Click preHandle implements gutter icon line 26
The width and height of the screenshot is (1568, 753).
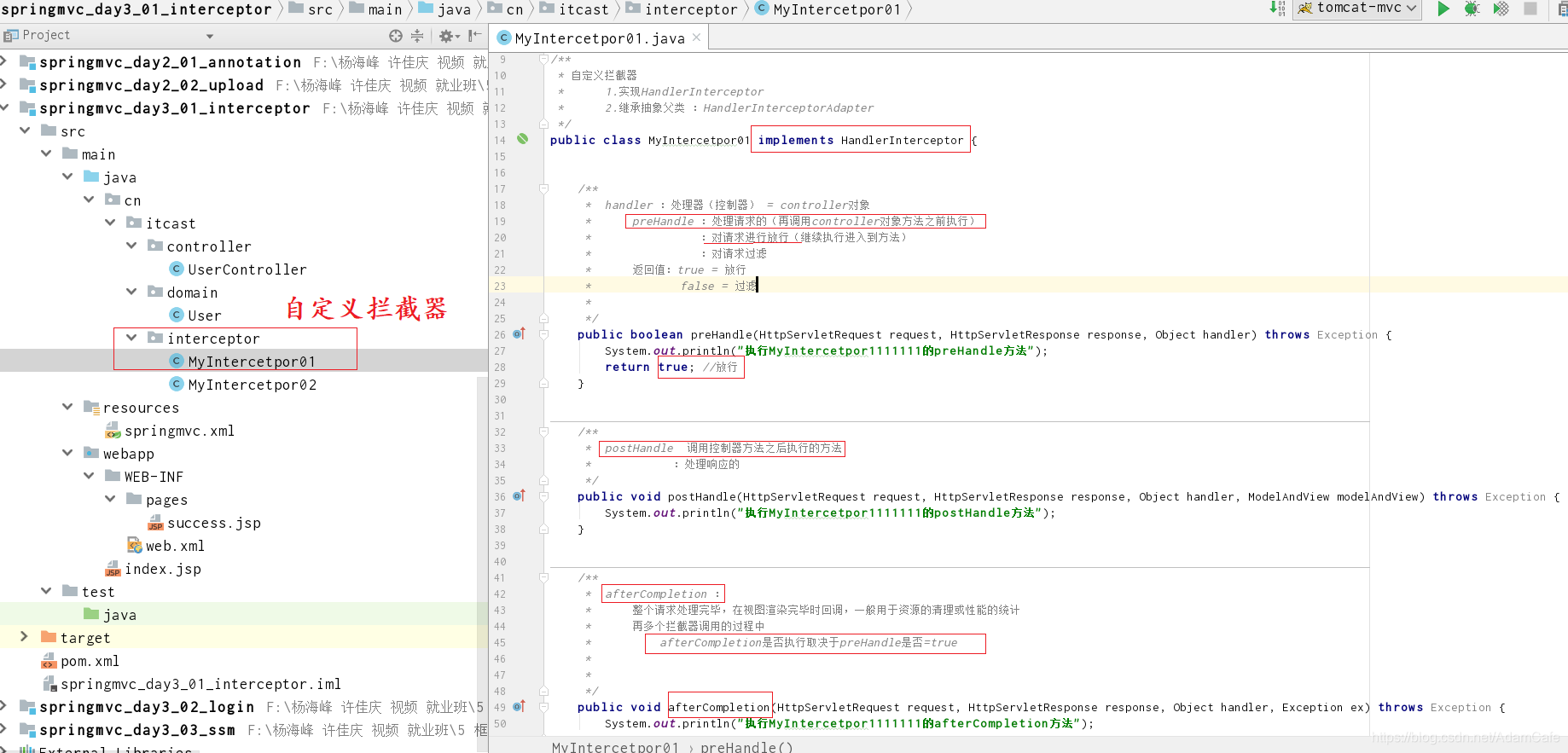pyautogui.click(x=519, y=333)
